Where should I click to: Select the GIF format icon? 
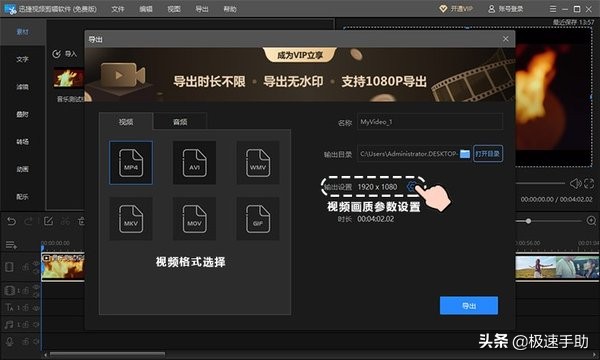tap(258, 219)
